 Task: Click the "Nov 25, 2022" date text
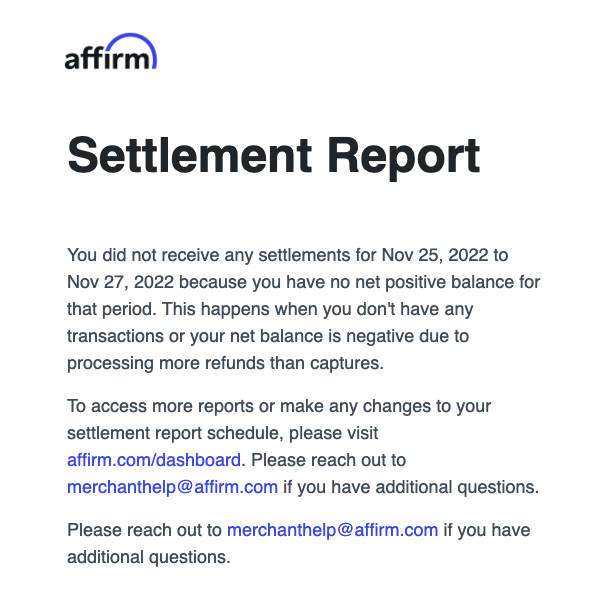pyautogui.click(x=435, y=255)
